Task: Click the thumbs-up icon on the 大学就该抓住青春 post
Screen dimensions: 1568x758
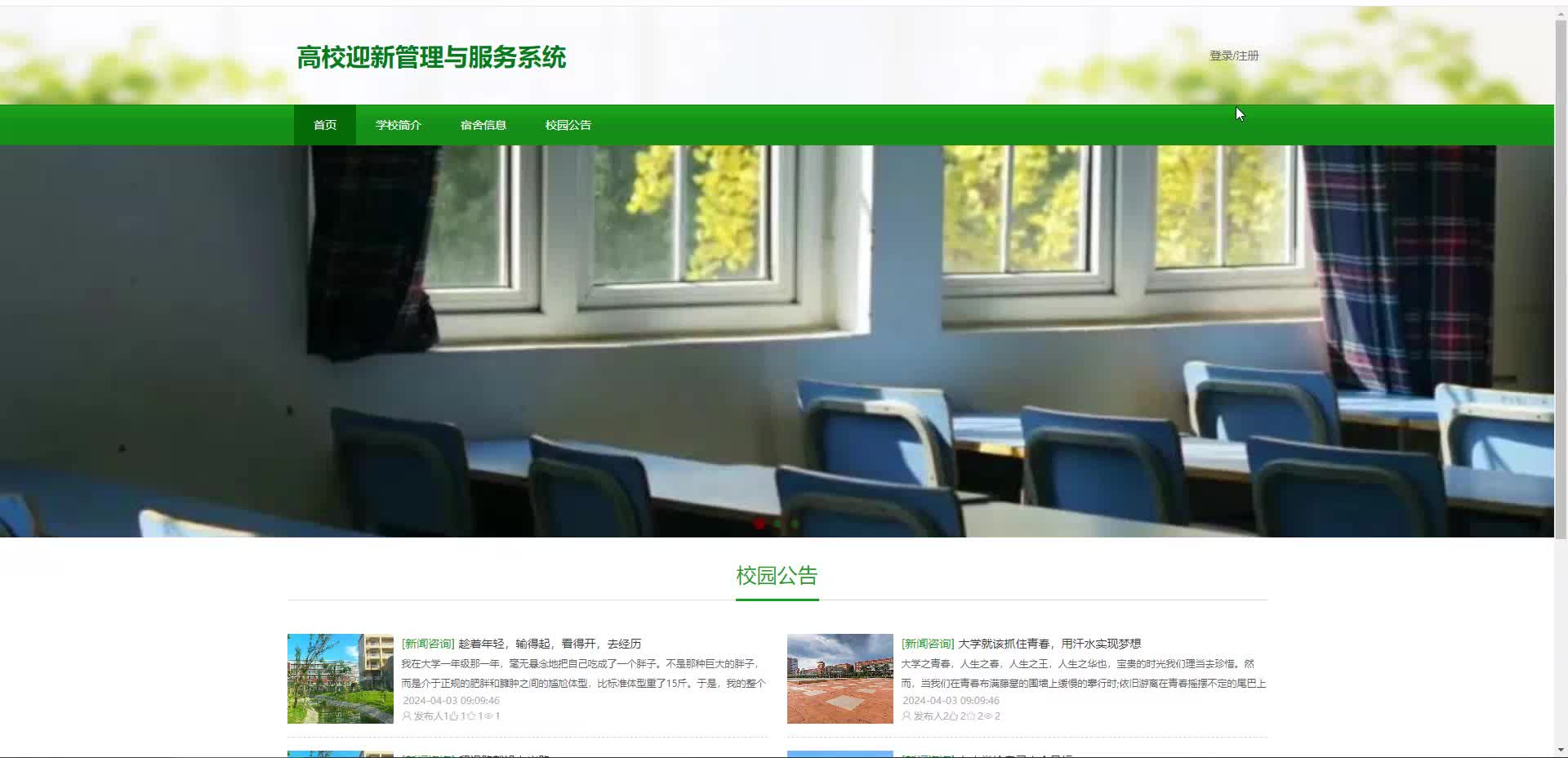Action: tap(954, 716)
